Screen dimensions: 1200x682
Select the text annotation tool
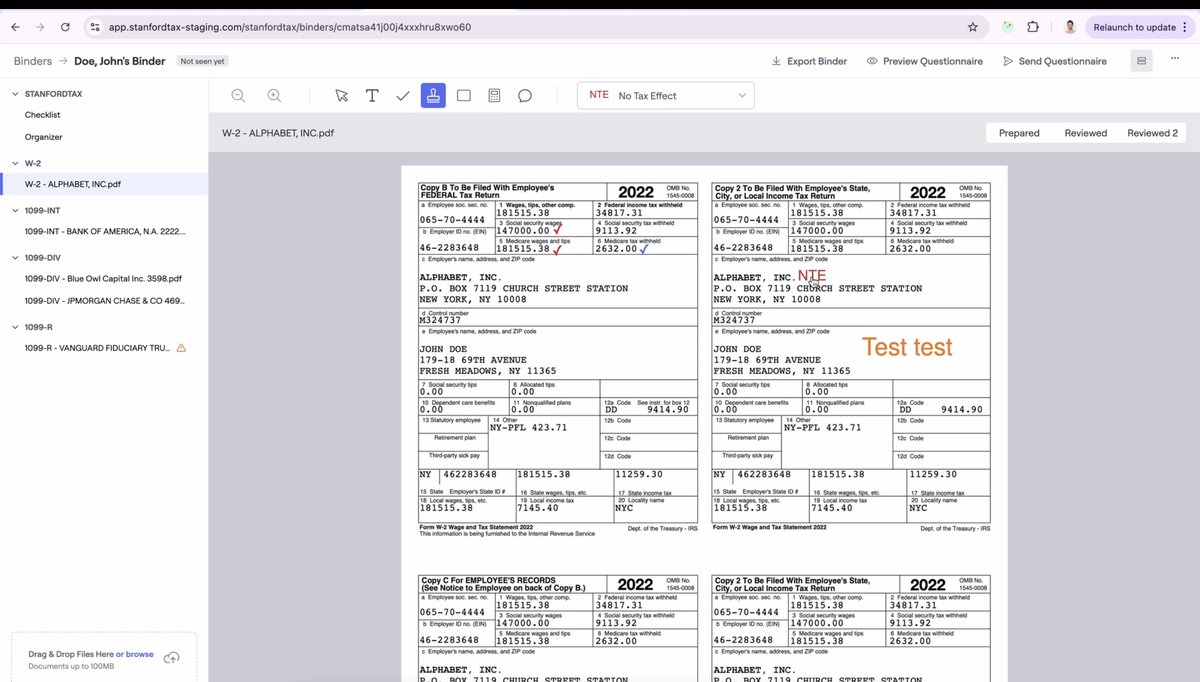(372, 95)
